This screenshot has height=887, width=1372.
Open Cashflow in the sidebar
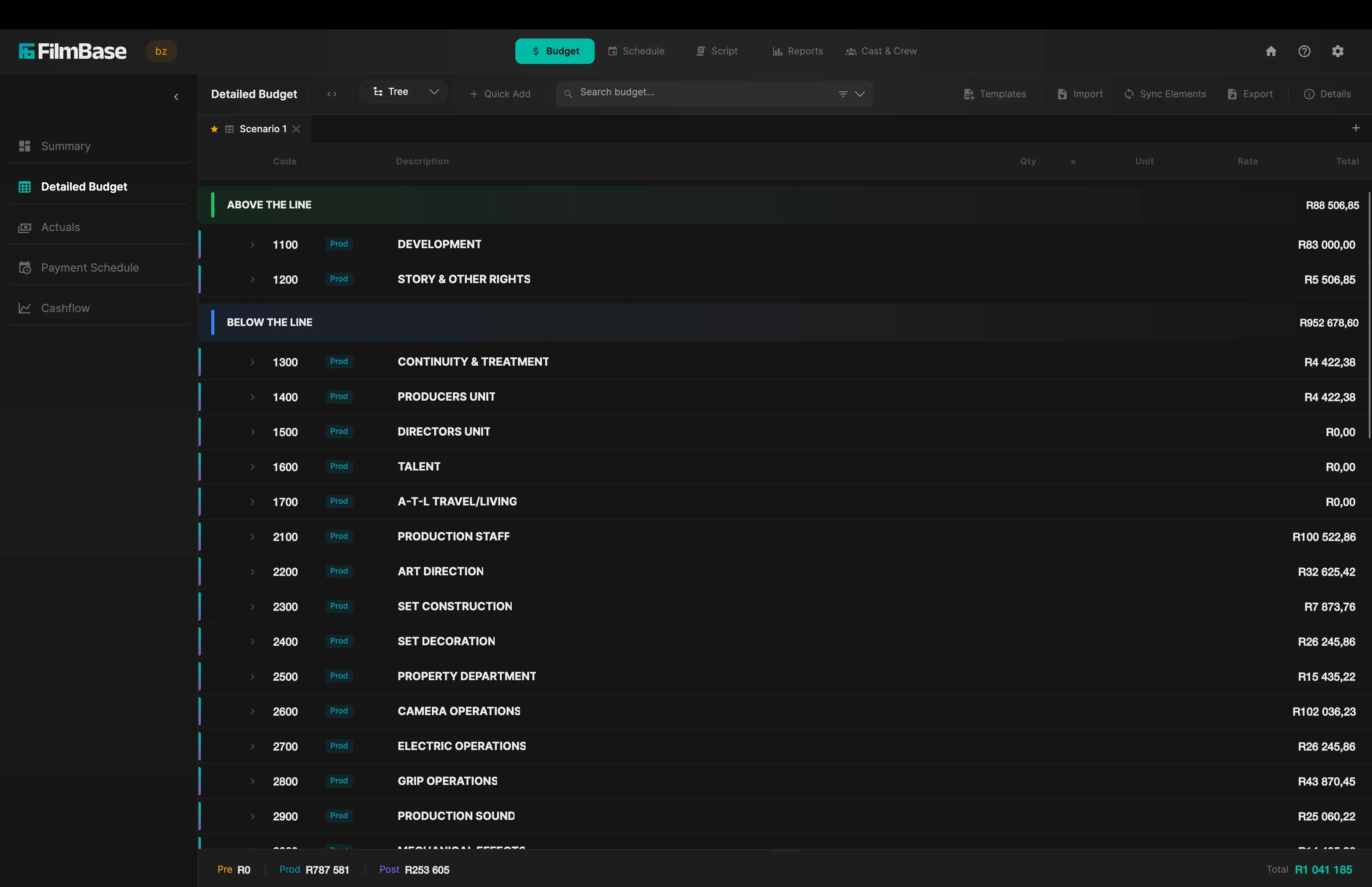[x=65, y=308]
